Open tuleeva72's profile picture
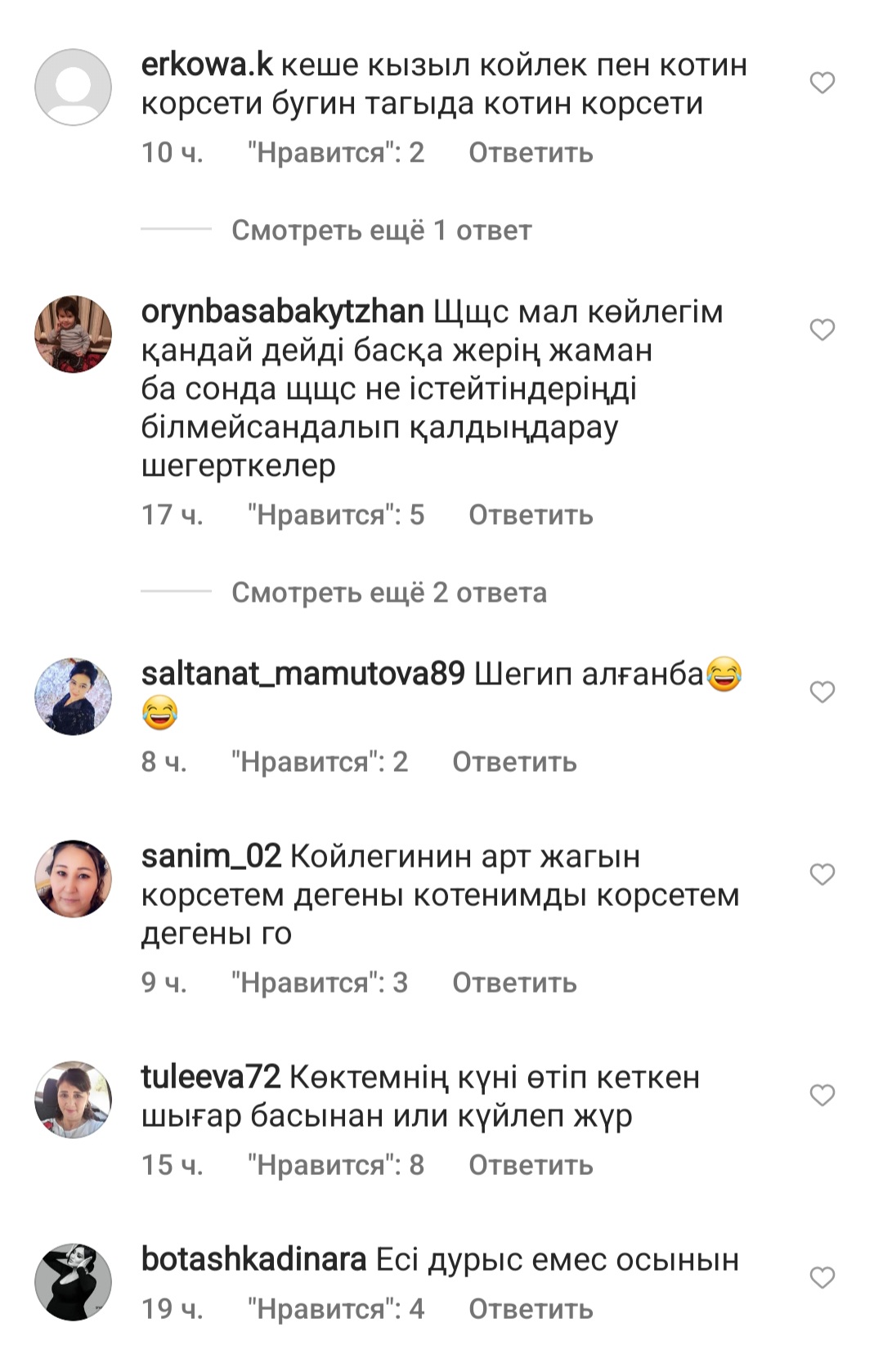 pyautogui.click(x=73, y=1099)
